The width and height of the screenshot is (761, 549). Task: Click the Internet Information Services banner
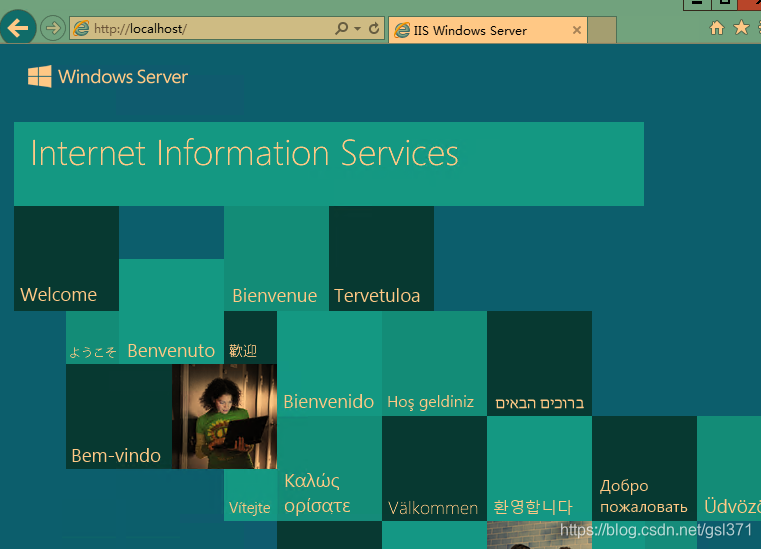(x=329, y=164)
